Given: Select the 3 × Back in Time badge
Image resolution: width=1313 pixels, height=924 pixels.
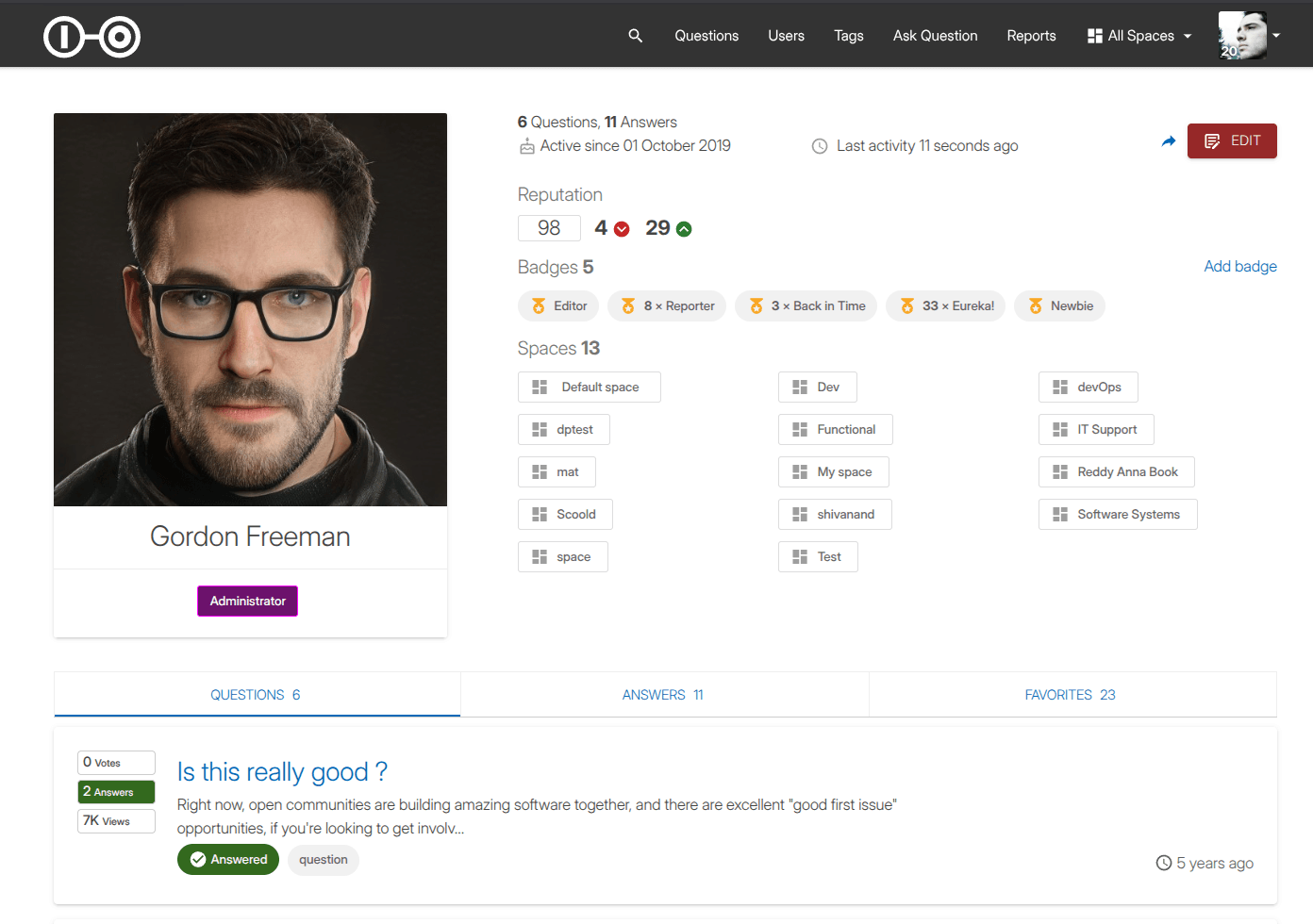Looking at the screenshot, I should tap(806, 305).
